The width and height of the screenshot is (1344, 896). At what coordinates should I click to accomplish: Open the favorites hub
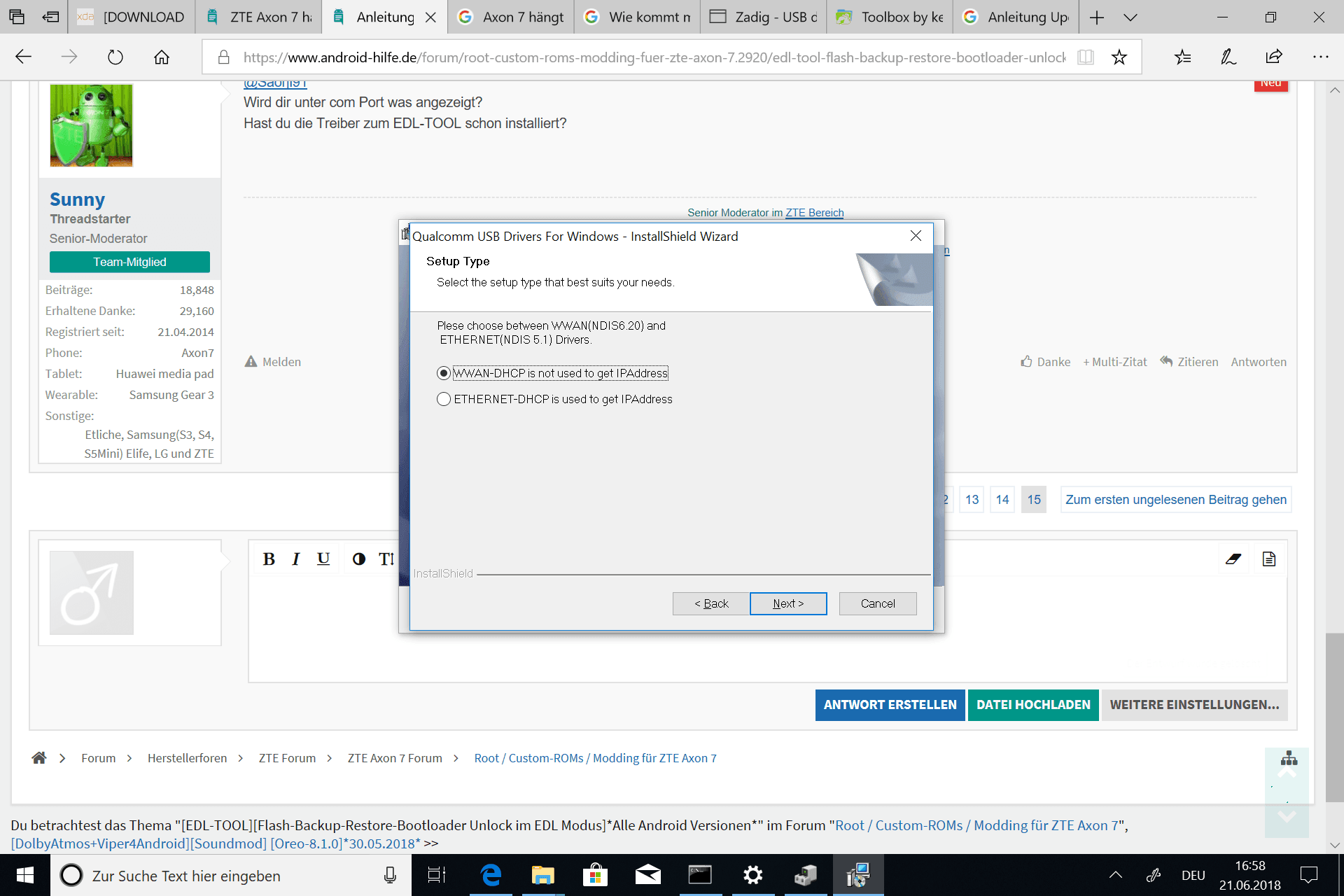pos(1183,57)
